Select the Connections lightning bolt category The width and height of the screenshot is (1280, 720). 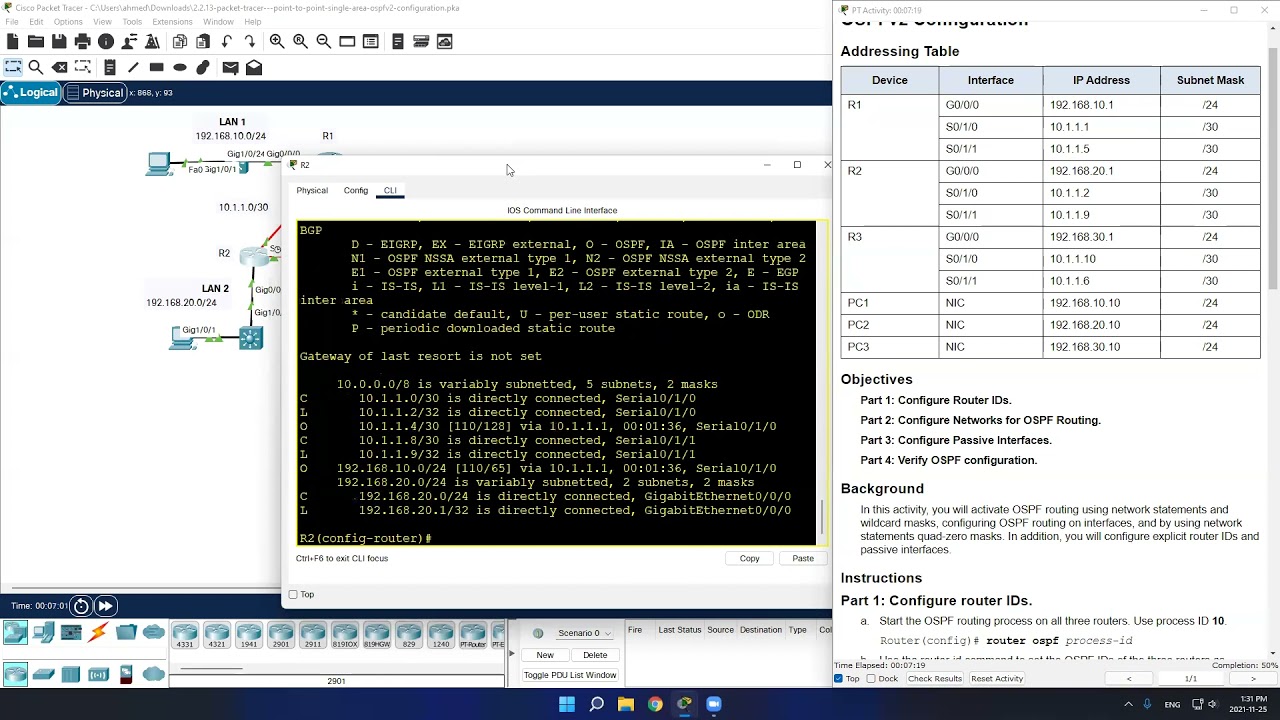pos(98,632)
